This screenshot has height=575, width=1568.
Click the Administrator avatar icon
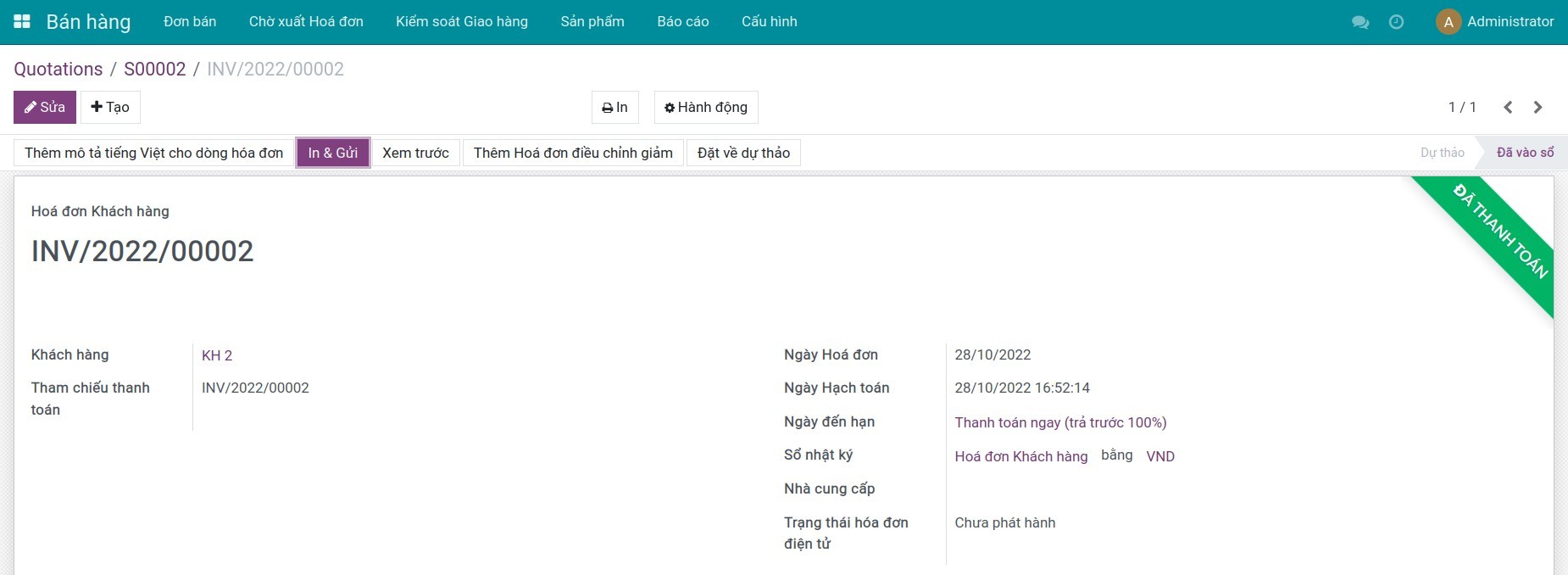click(x=1448, y=22)
